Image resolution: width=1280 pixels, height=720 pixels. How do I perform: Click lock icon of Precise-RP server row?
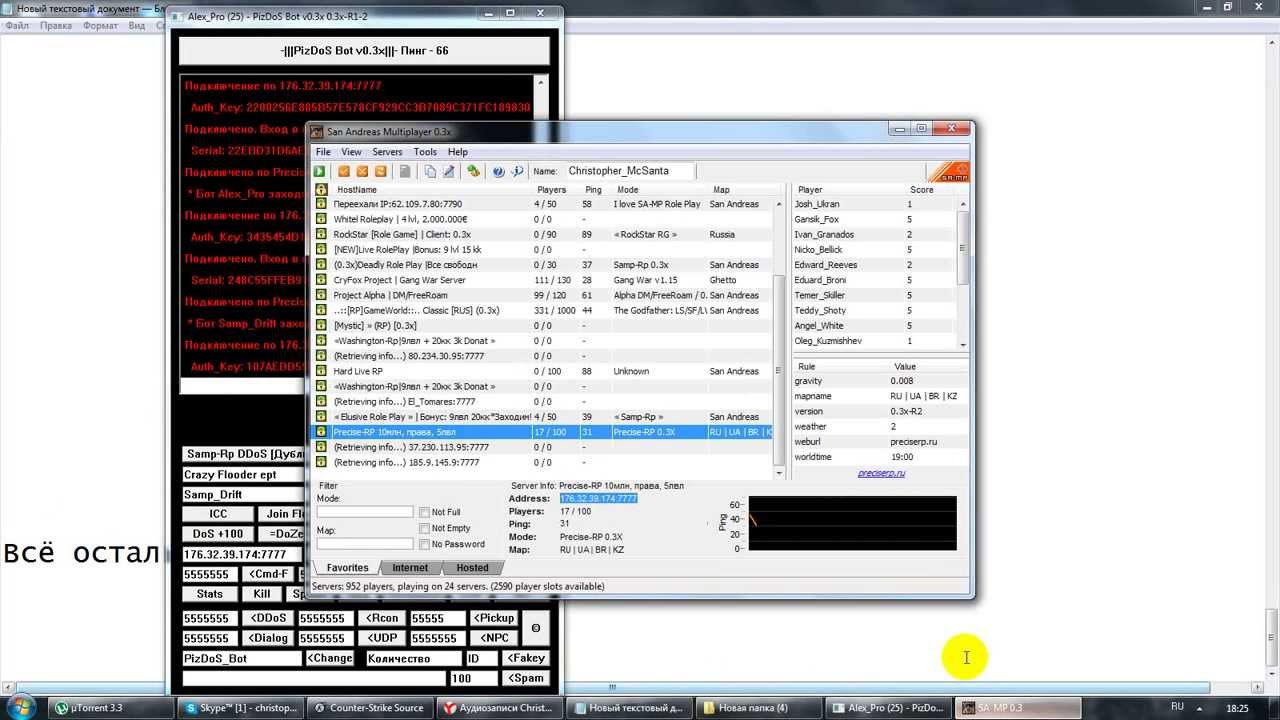tap(321, 432)
